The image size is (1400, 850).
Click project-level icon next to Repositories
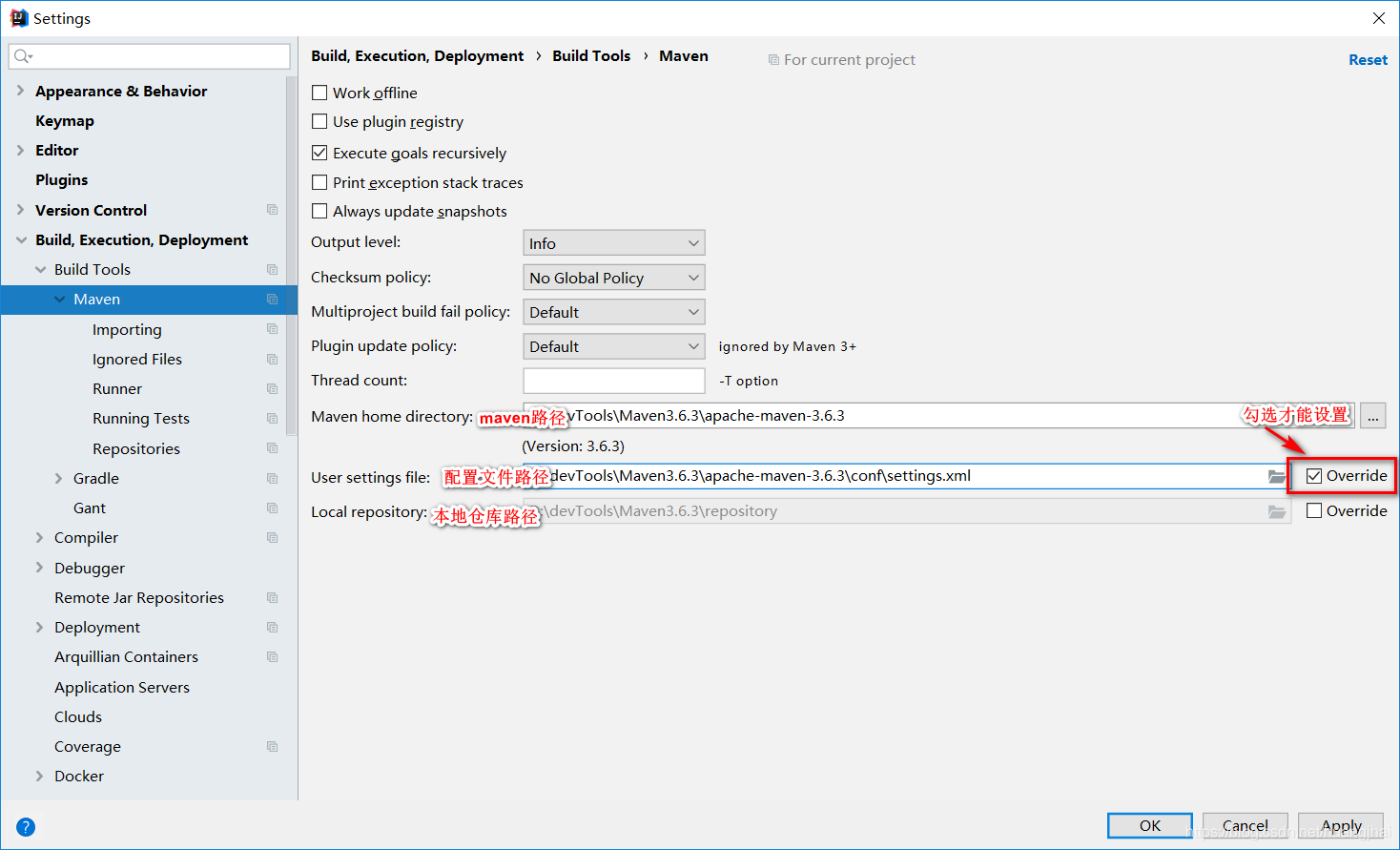[x=273, y=448]
